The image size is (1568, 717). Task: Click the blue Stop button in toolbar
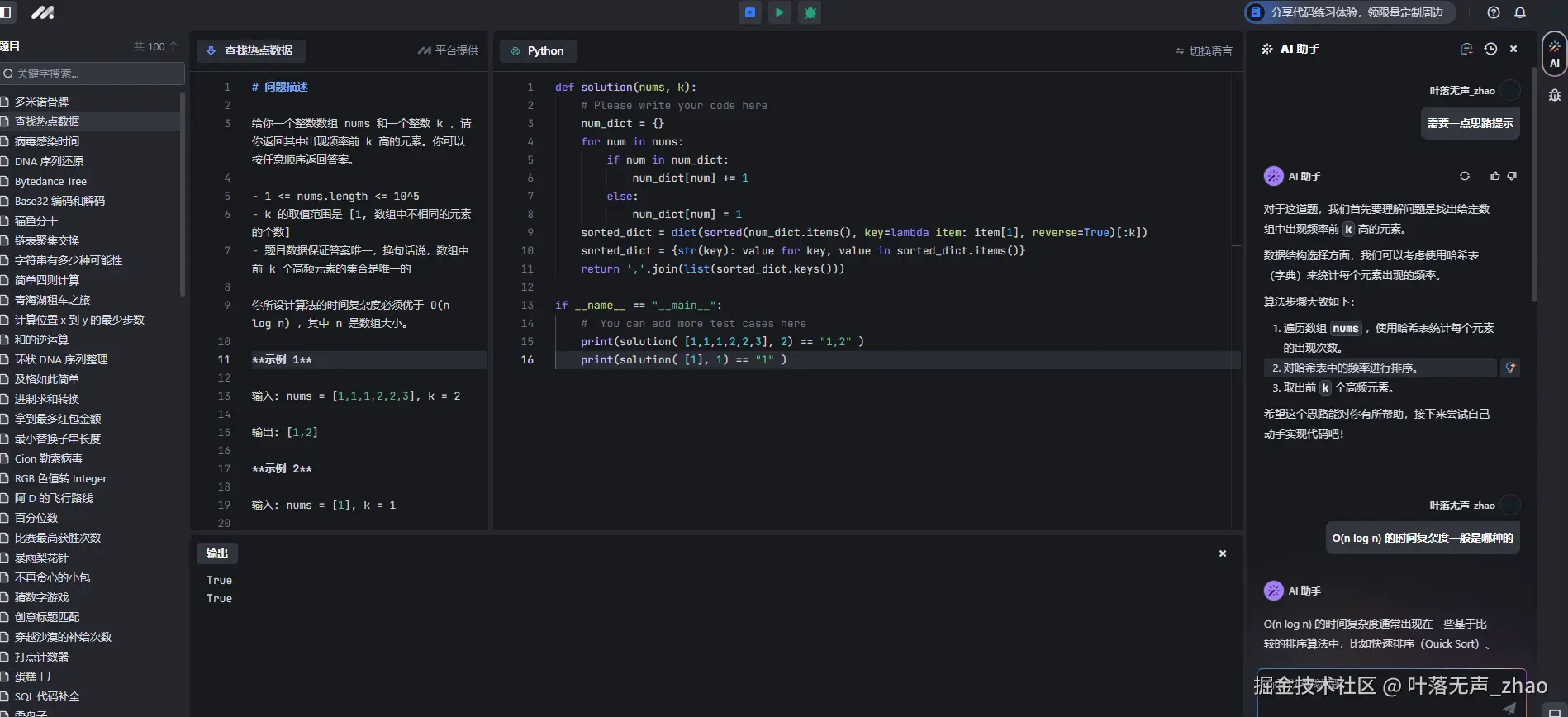(x=749, y=12)
